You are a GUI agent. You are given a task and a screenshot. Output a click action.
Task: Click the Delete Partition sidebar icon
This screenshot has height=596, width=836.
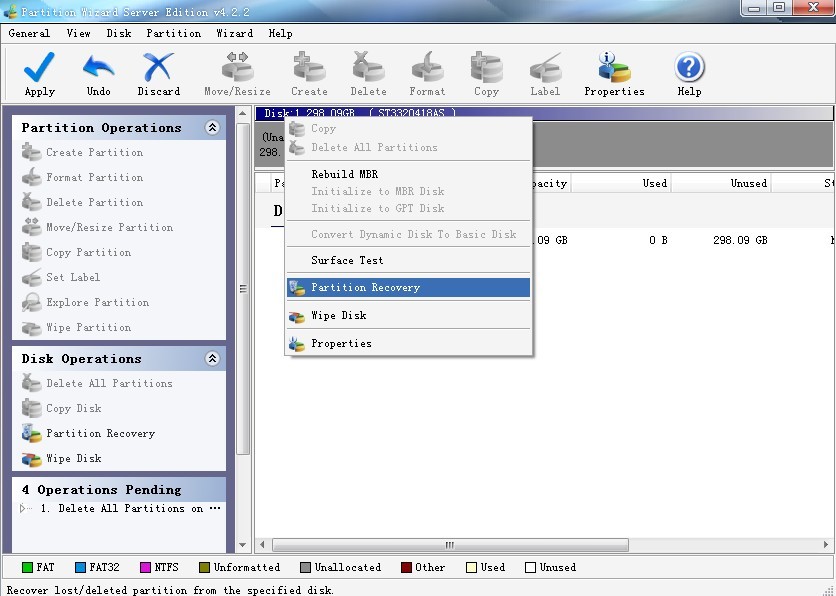pyautogui.click(x=31, y=202)
